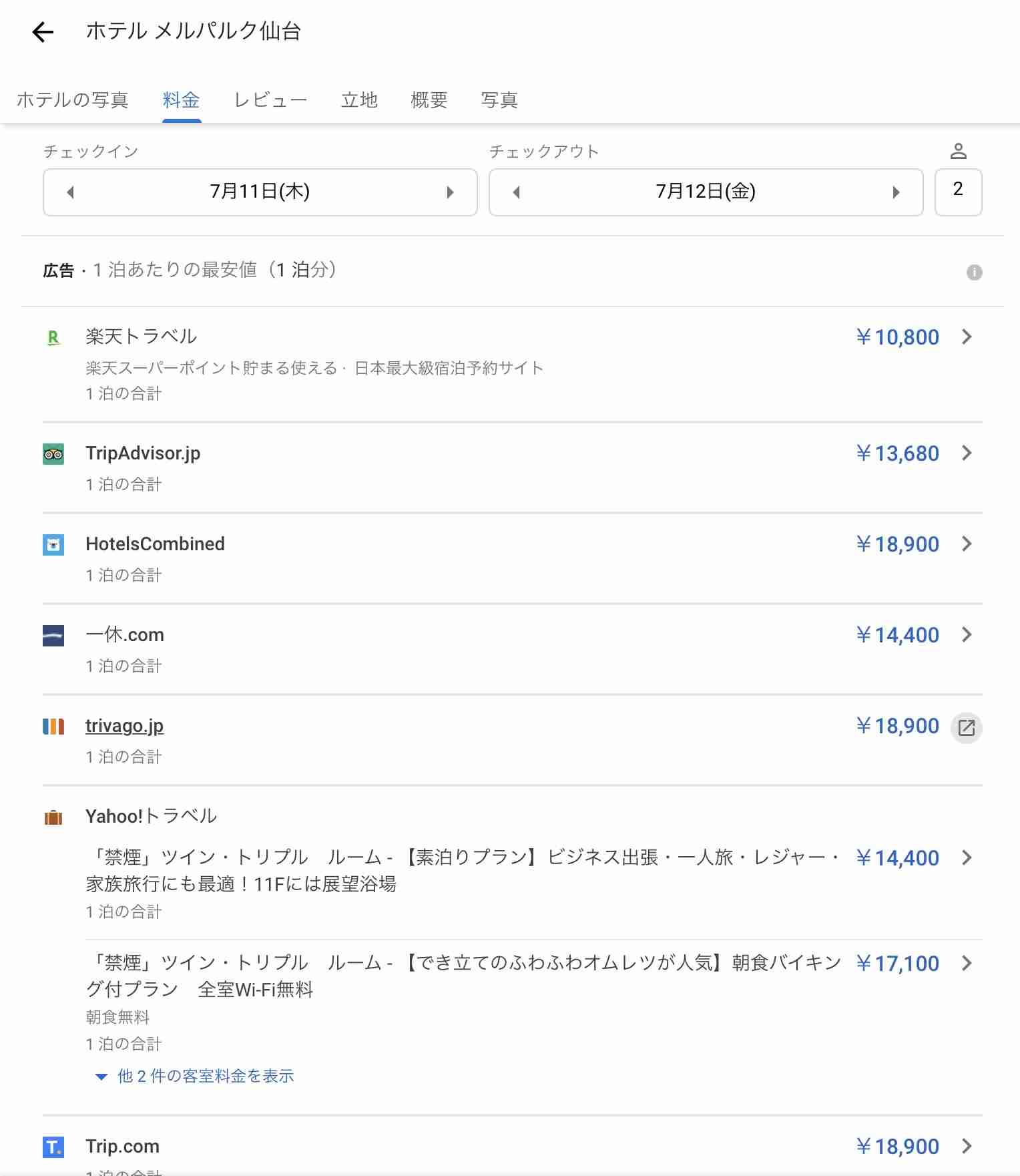This screenshot has height=1176, width=1020.
Task: Go back using the left arrow icon
Action: [43, 31]
